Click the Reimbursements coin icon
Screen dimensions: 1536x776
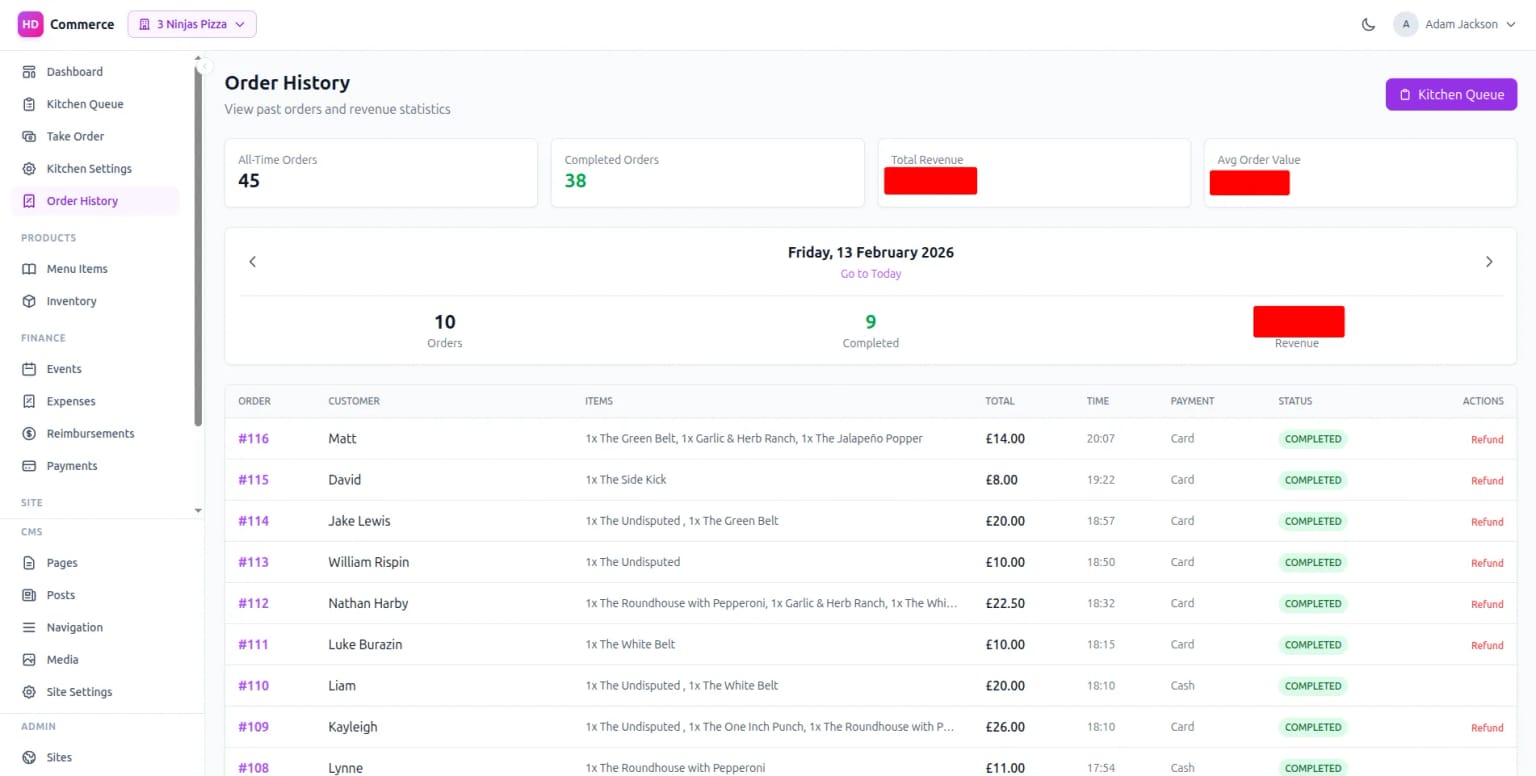click(x=29, y=434)
